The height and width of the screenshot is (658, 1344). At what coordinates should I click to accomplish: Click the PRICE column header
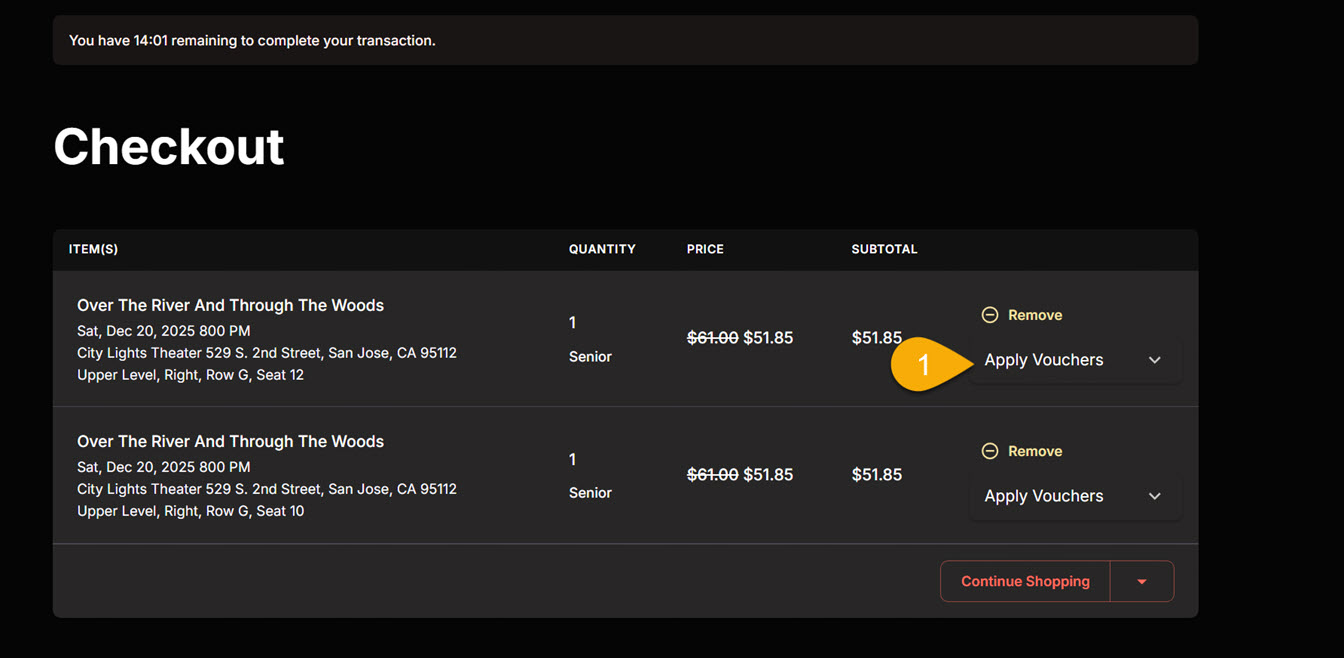click(x=705, y=249)
